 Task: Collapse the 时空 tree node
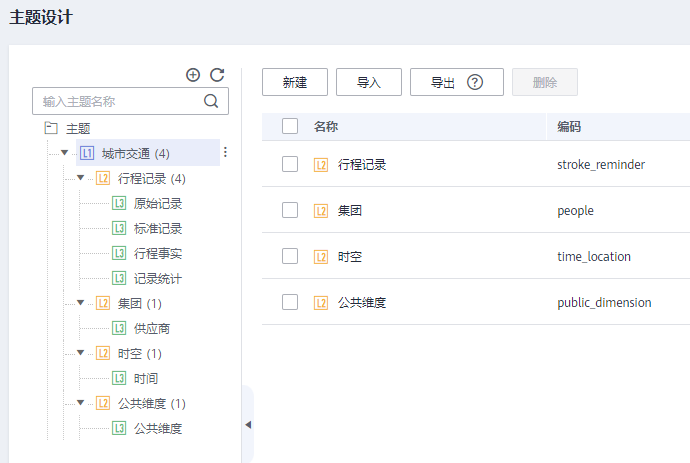(x=81, y=354)
